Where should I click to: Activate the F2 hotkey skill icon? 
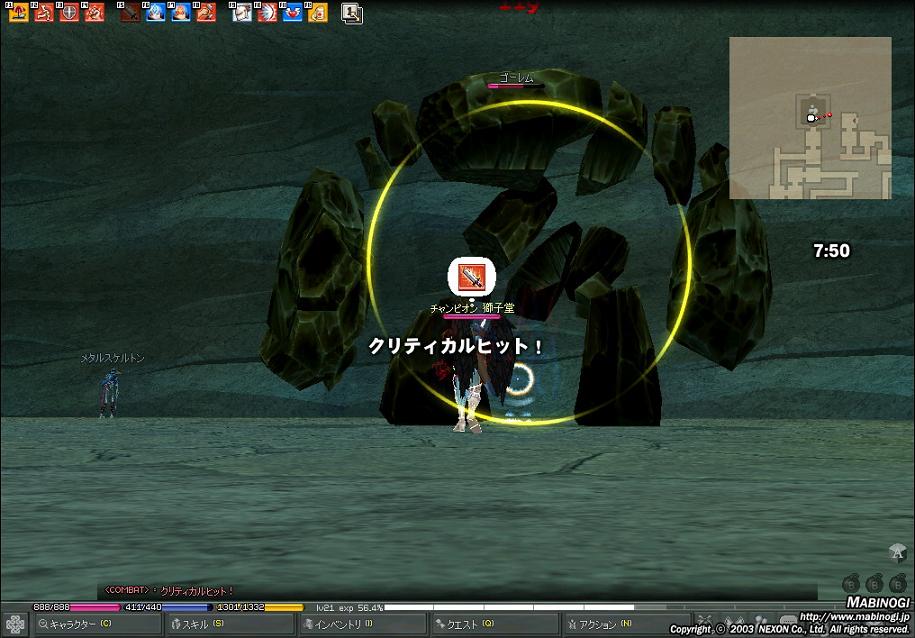point(44,13)
